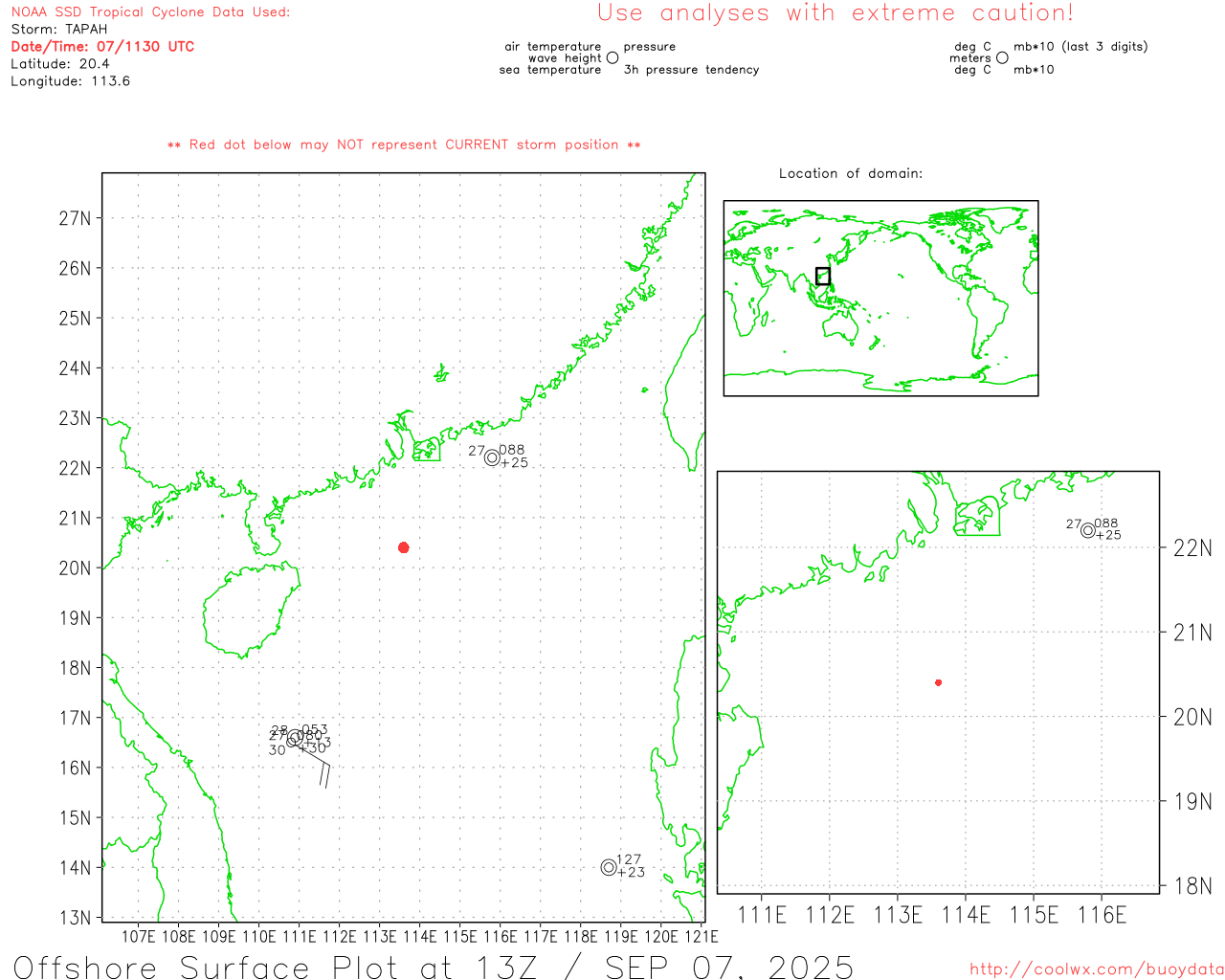Screen dimensions: 1225x980
Task: Click the 'Latitude: 20.4' text
Action: coord(60,63)
